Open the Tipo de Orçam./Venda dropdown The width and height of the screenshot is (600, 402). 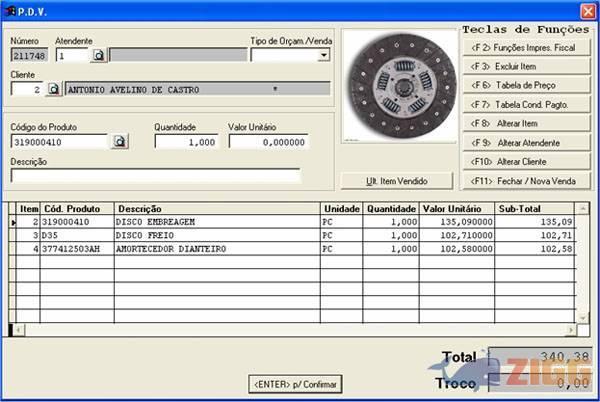tap(323, 56)
